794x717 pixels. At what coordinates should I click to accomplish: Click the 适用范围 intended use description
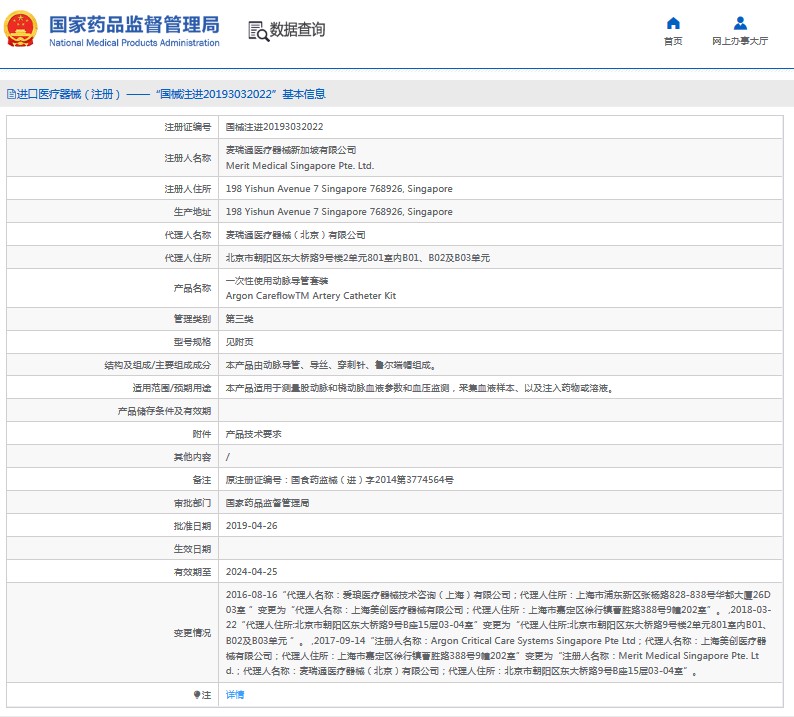pos(419,388)
